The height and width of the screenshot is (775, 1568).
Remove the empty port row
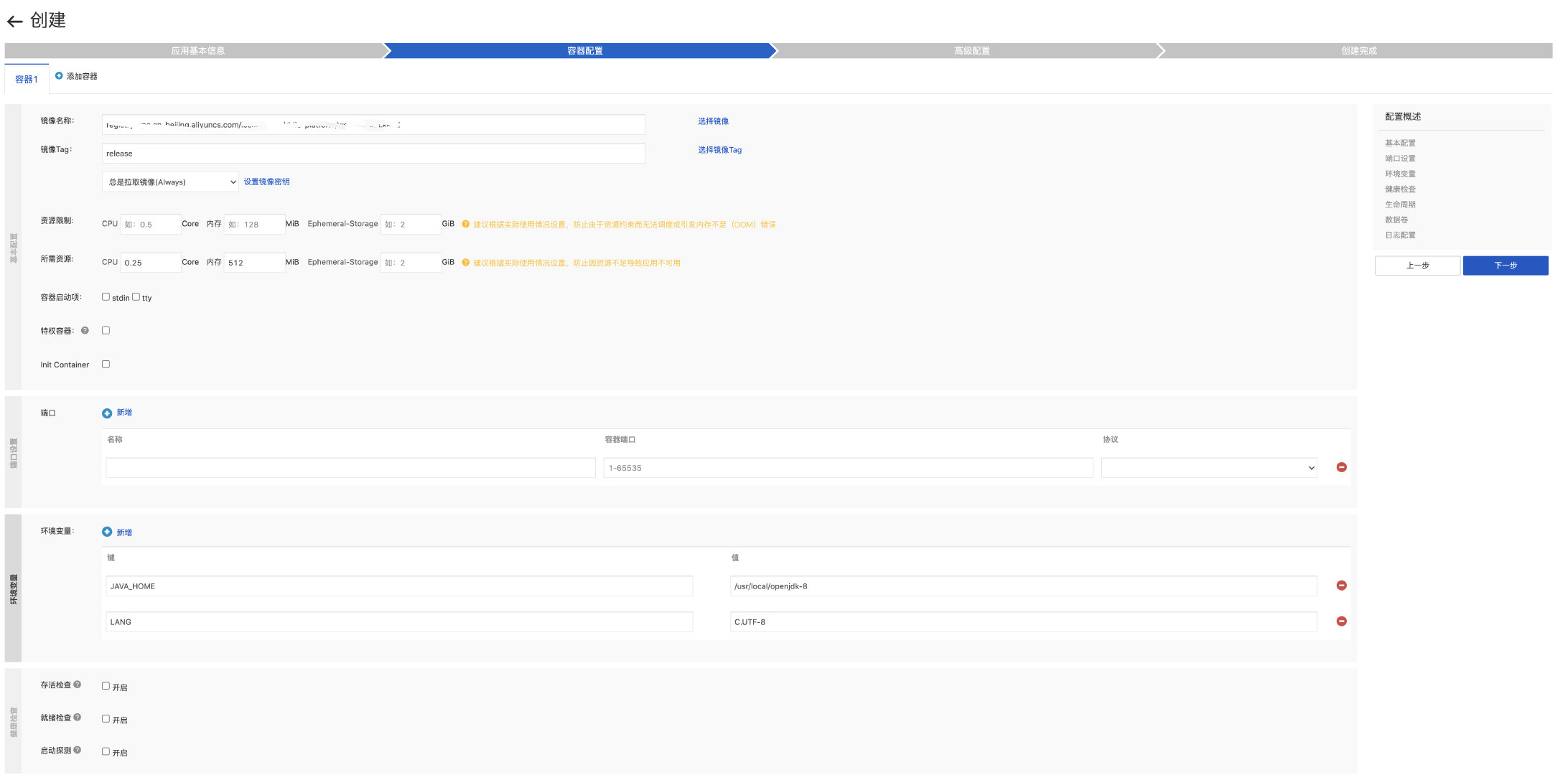click(x=1341, y=468)
